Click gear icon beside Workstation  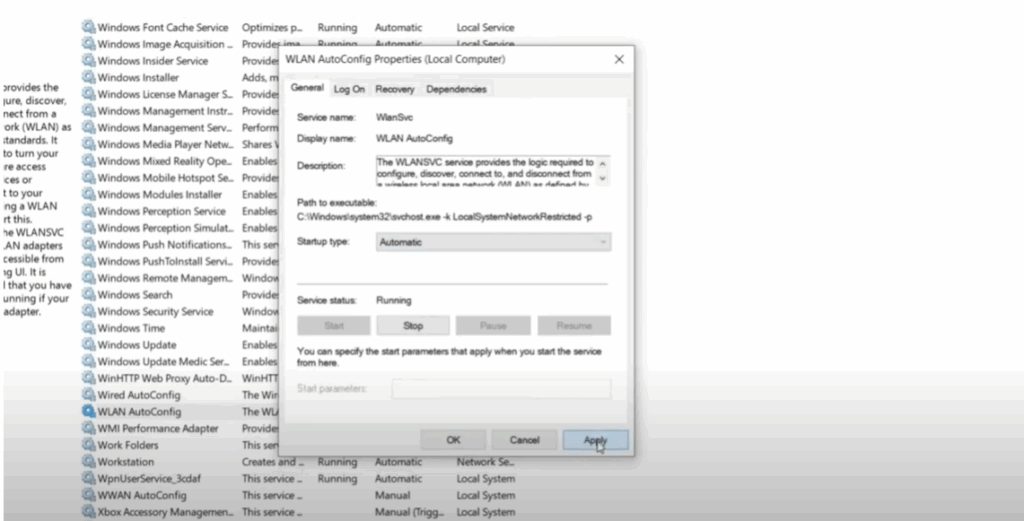coord(89,462)
